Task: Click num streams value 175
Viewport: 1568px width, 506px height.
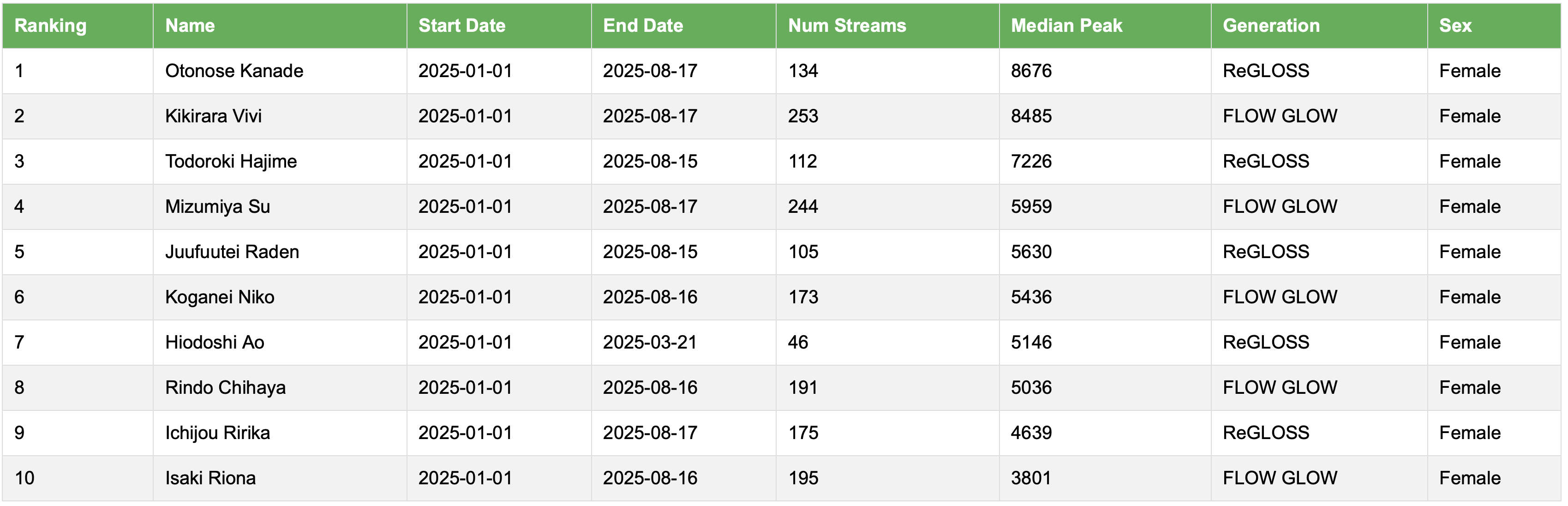Action: pos(803,433)
